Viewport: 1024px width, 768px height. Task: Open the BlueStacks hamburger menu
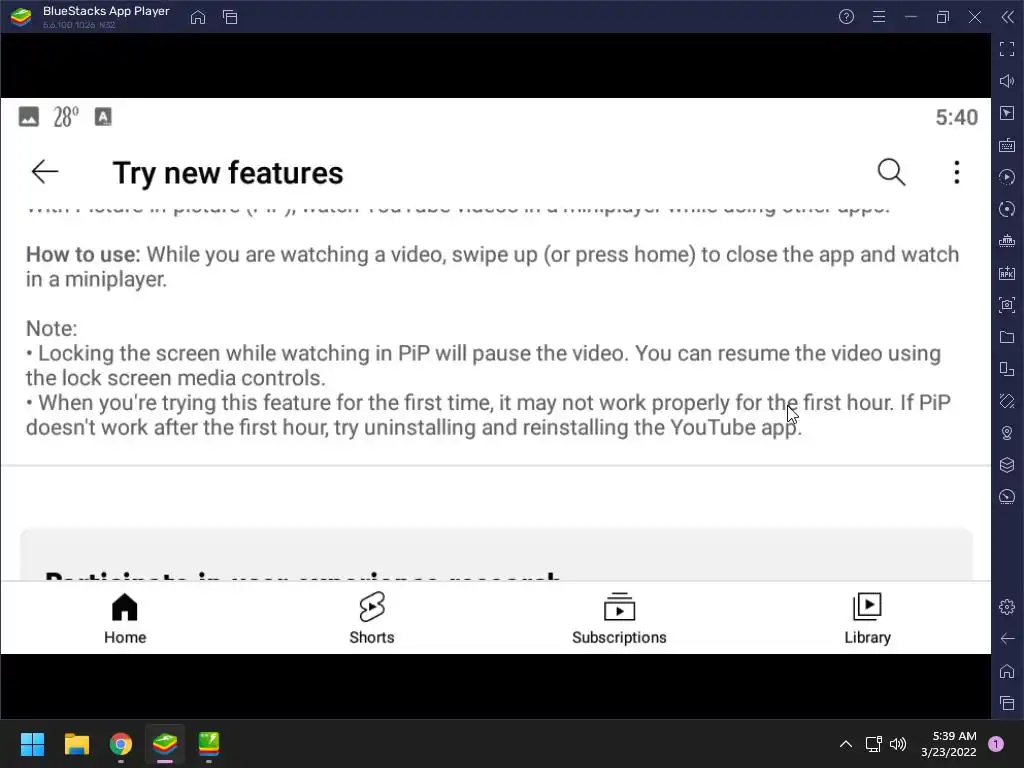pos(879,17)
